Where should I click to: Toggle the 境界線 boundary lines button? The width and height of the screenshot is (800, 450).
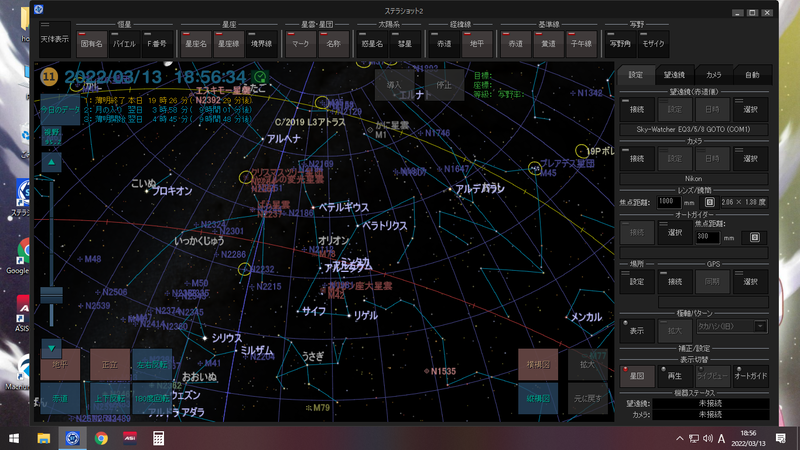click(261, 44)
